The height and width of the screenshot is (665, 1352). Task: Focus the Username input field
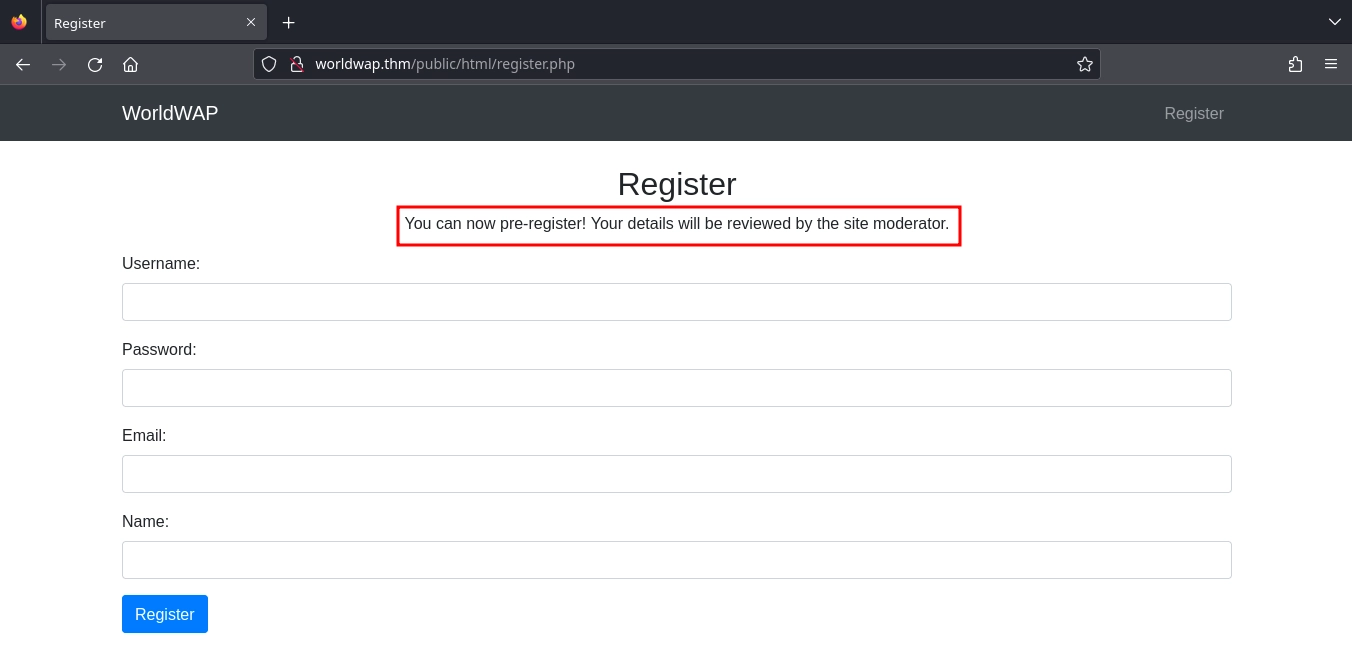(676, 302)
